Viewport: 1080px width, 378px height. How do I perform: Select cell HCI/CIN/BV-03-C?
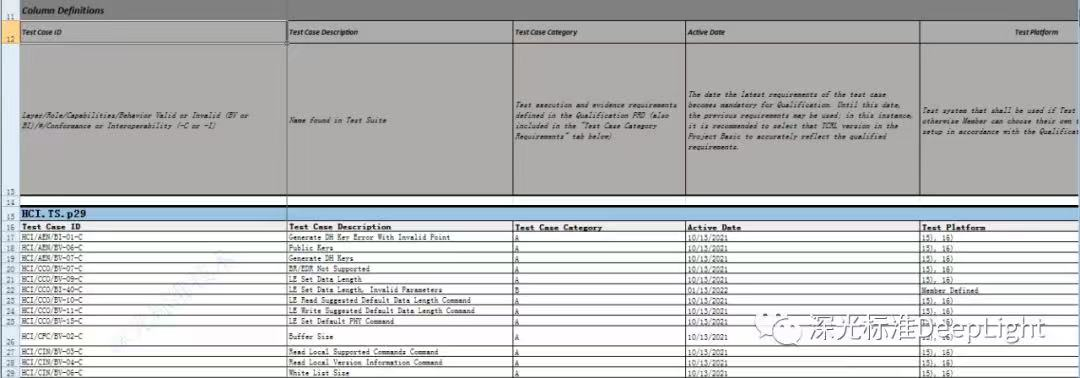pyautogui.click(x=154, y=352)
